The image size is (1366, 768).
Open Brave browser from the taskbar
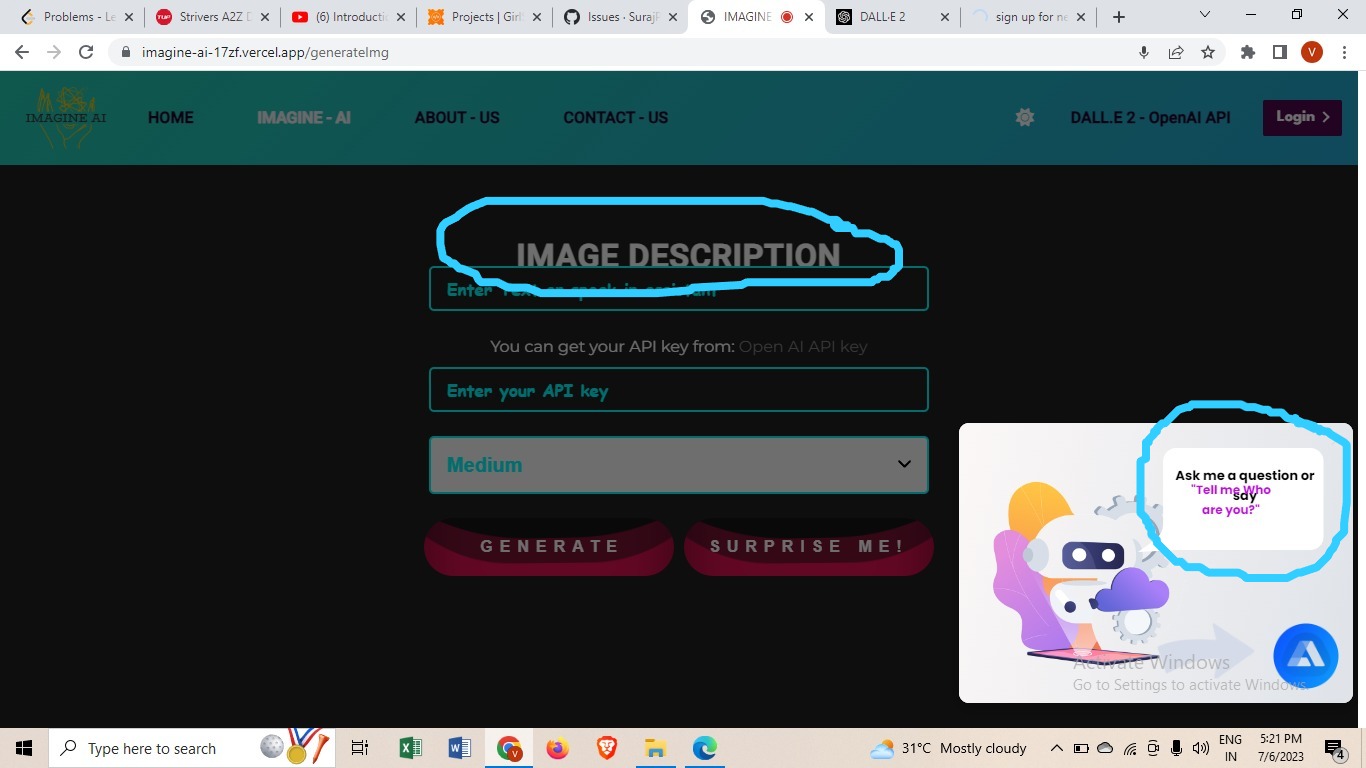tap(606, 747)
